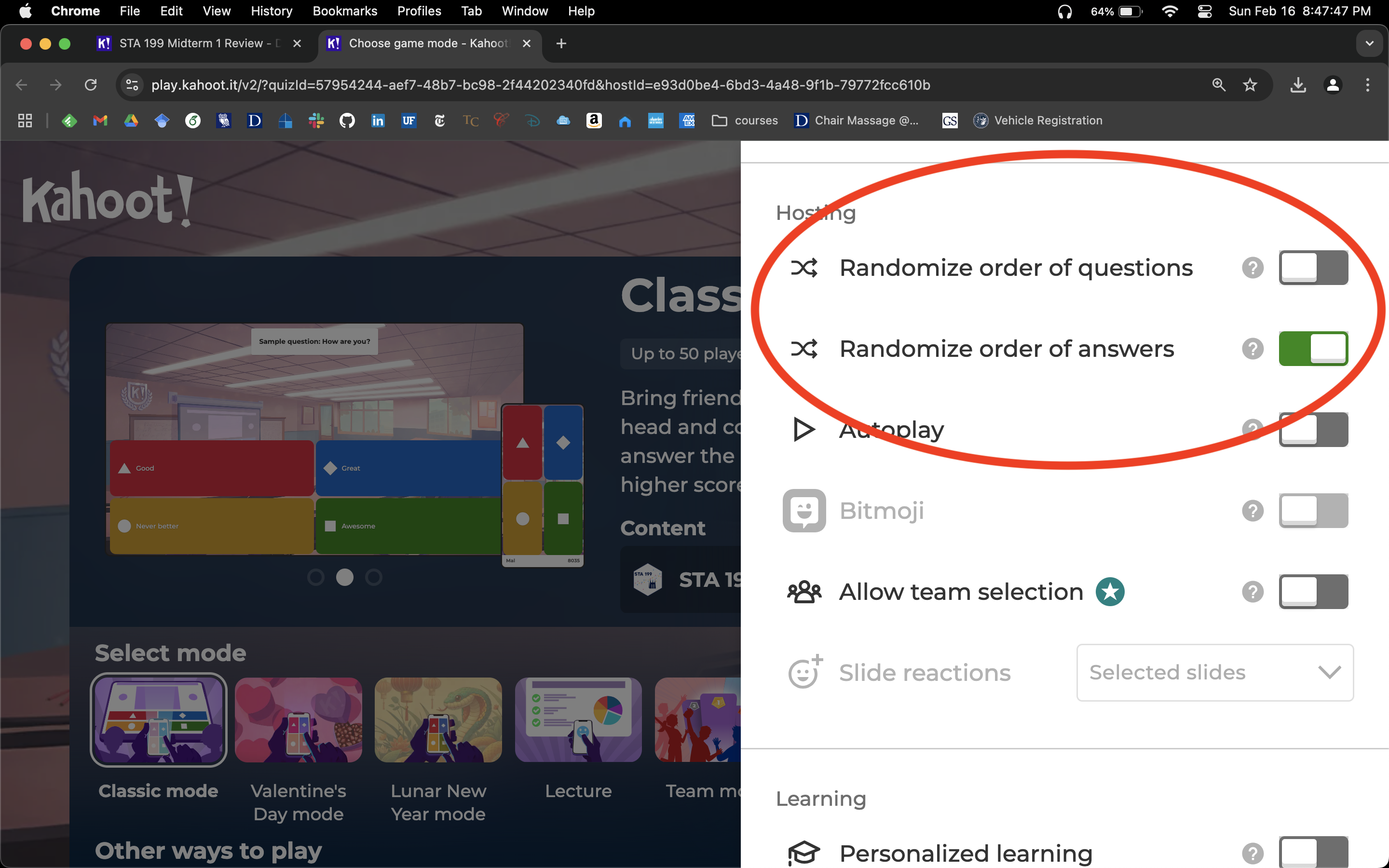Open the Slack bookmark
The width and height of the screenshot is (1389, 868).
[x=316, y=121]
